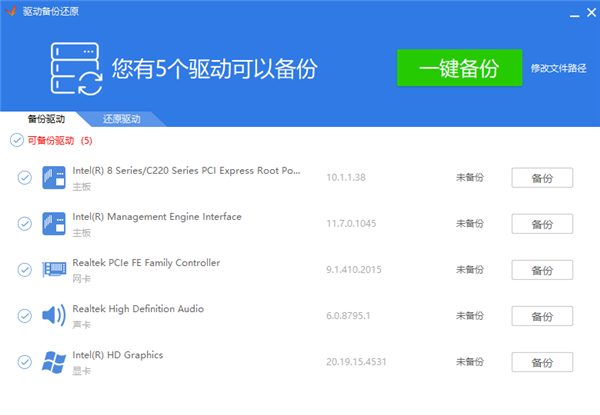Toggle the select-all 可备份驱动 checkbox
600x415 pixels.
[16, 140]
